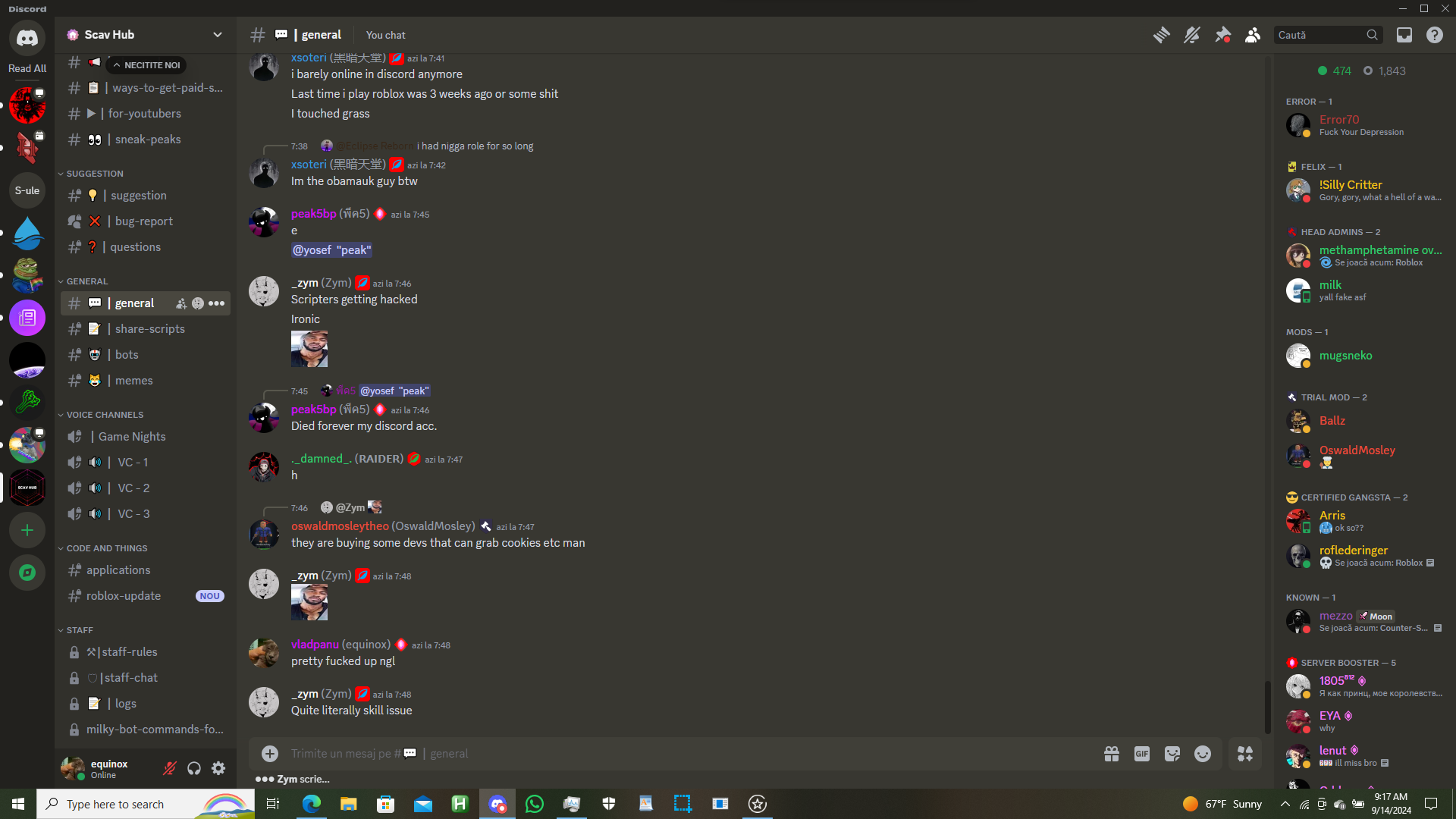Click the chat vertical scrollbar thumb
The image size is (1456, 819).
(x=1266, y=707)
